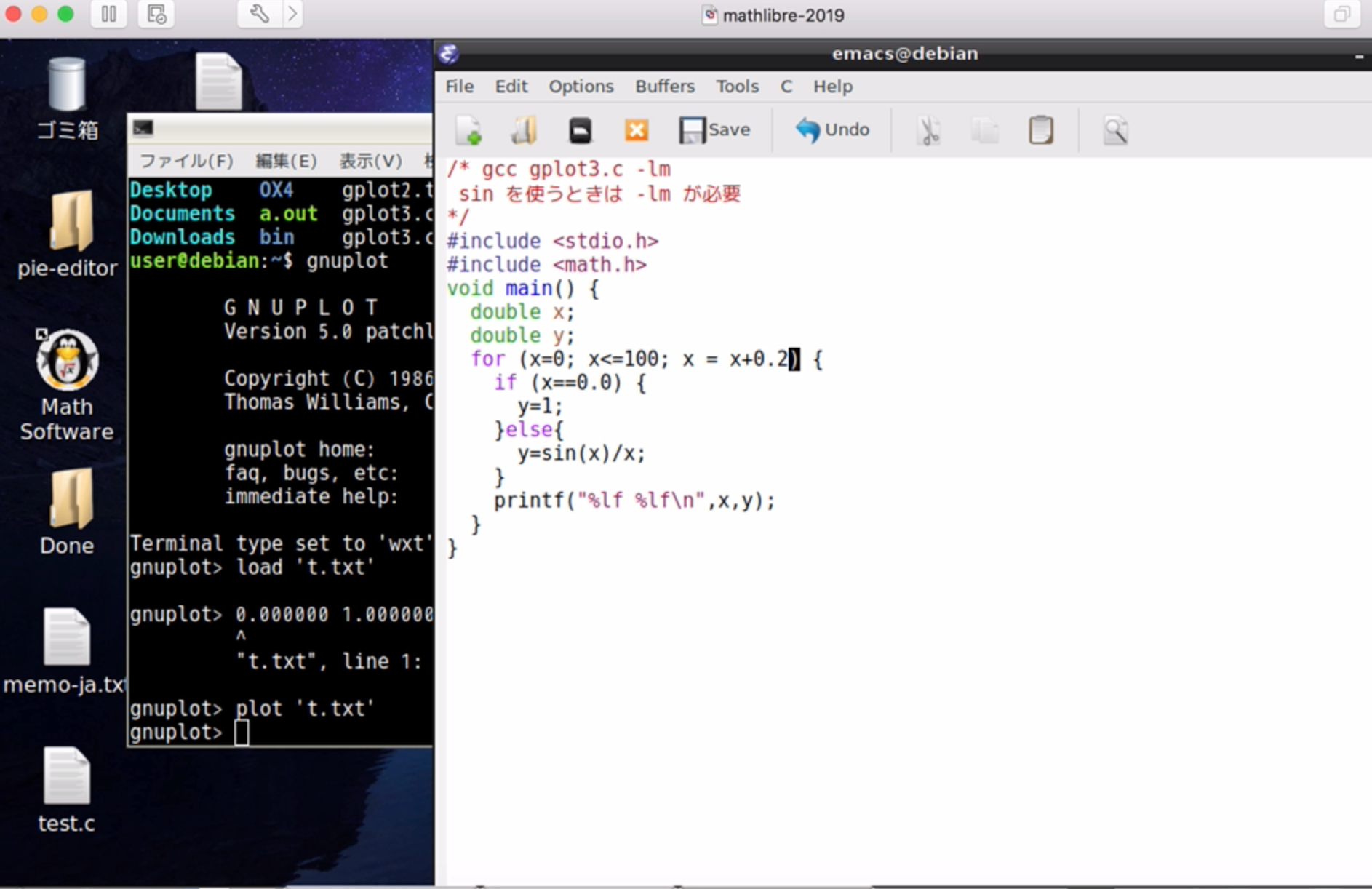Click the VM snapshot icon in title bar

tap(156, 14)
